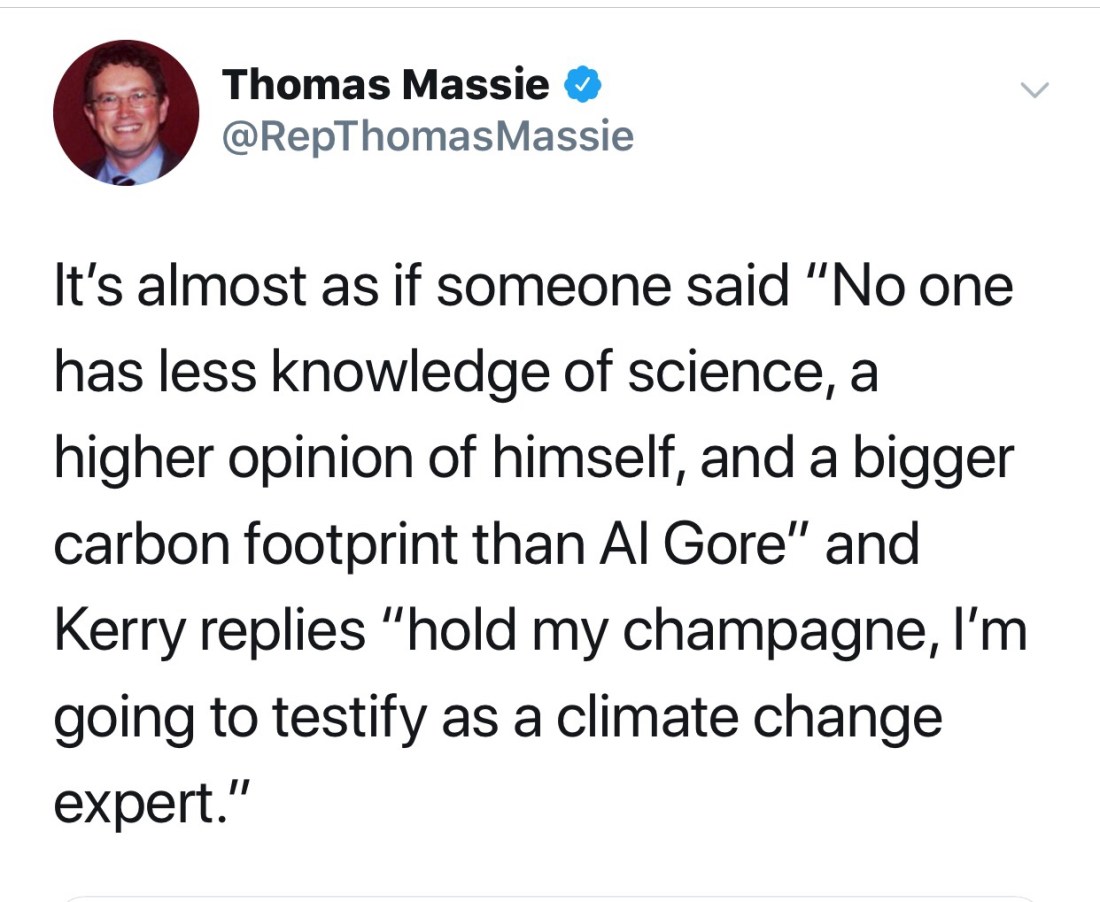Viewport: 1100px width, 902px height.
Task: Open the tweet options chevron menu
Action: [1035, 91]
